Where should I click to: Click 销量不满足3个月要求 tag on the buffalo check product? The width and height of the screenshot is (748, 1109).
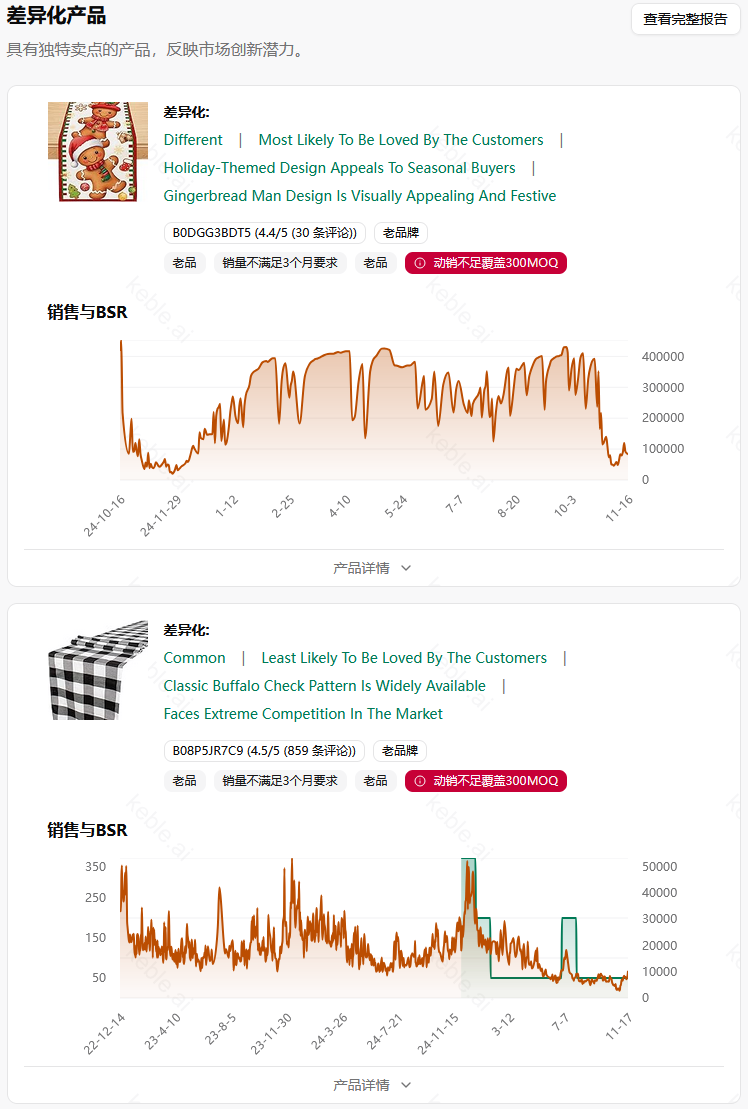(x=280, y=781)
